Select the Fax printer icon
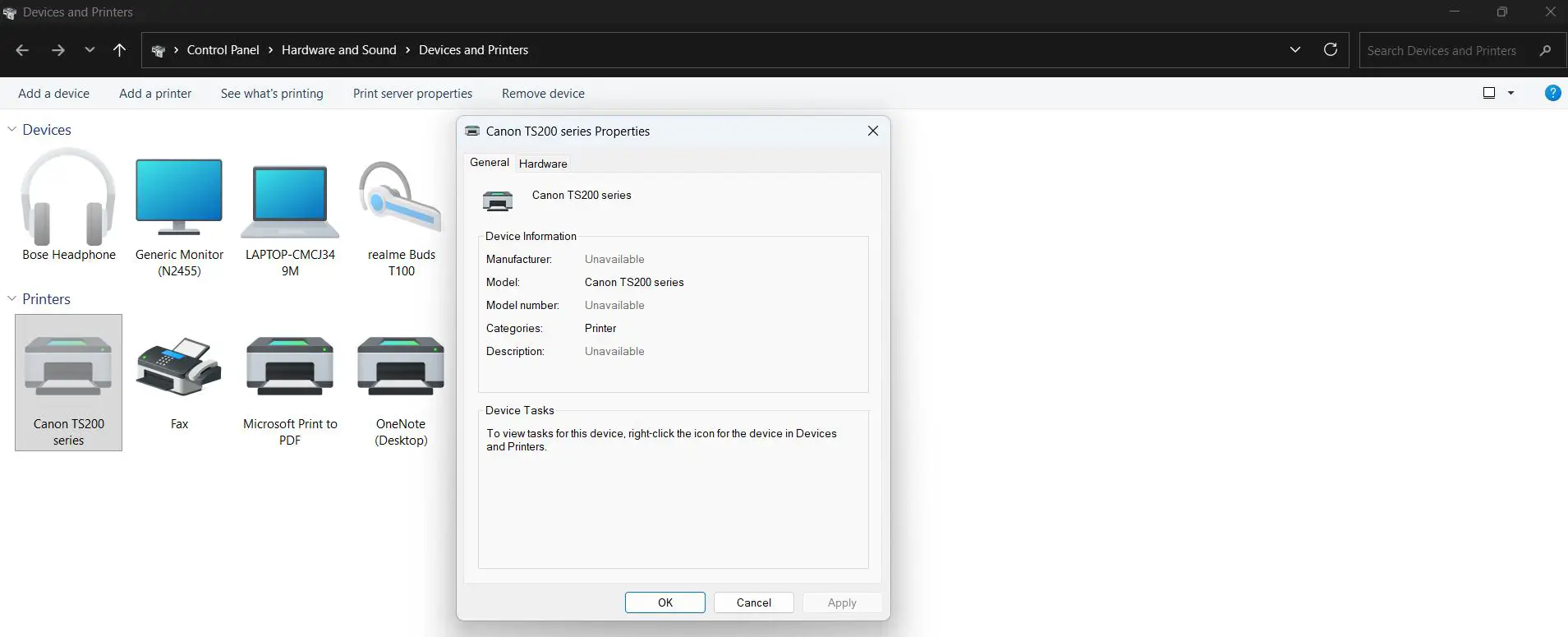Image resolution: width=1568 pixels, height=637 pixels. 179,367
